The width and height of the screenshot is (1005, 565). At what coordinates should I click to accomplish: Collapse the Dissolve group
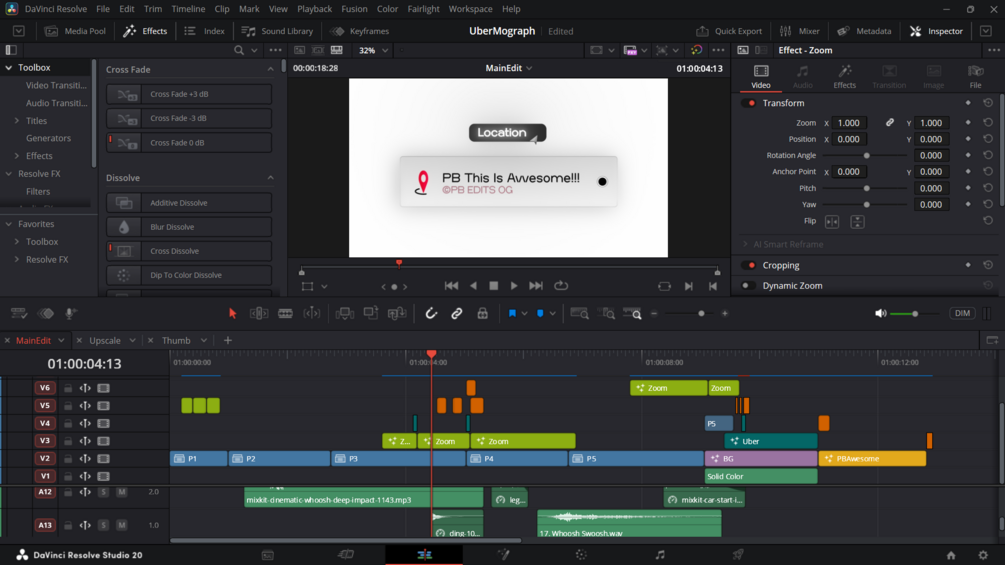click(270, 177)
